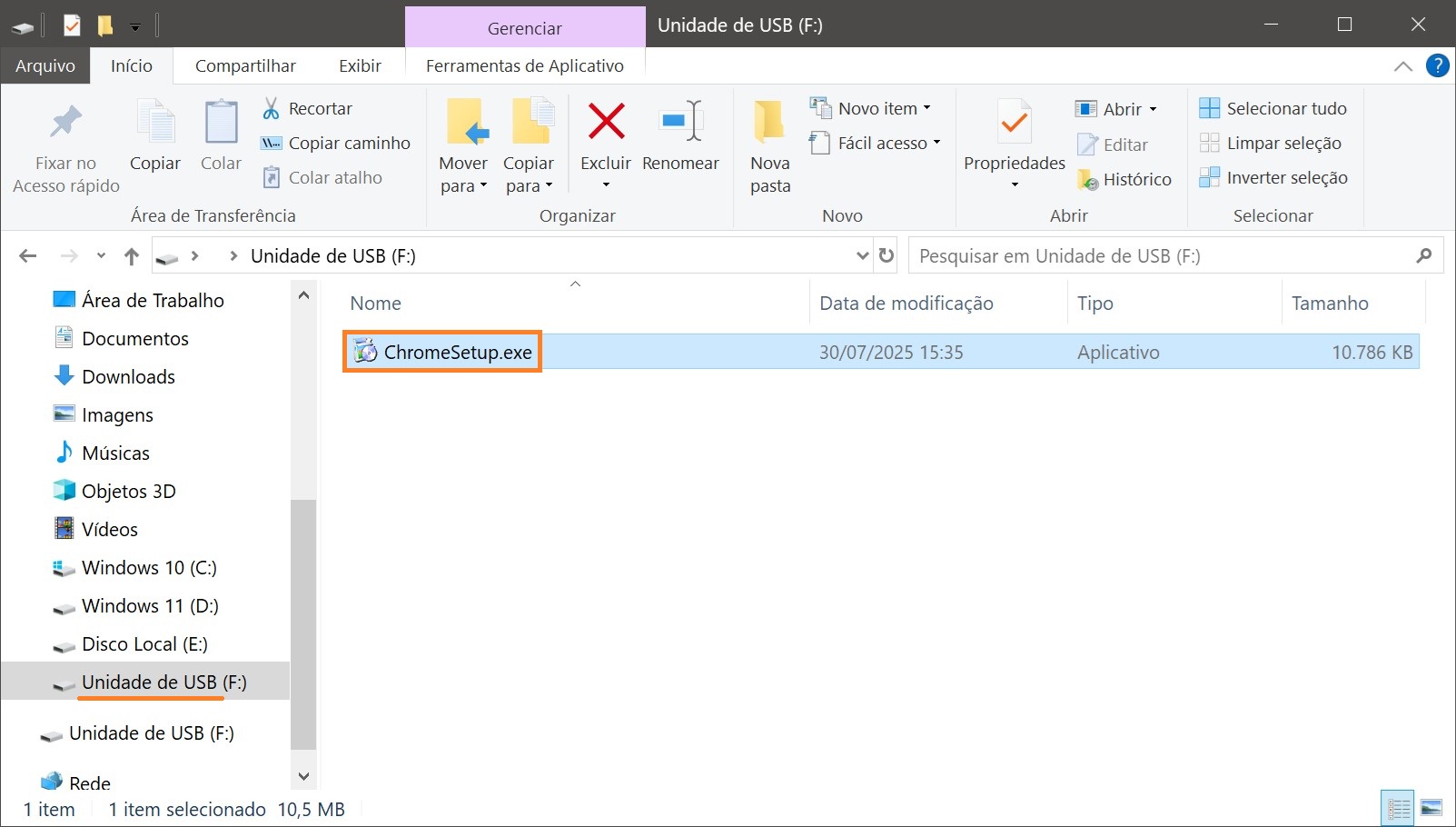Viewport: 1456px width, 827px height.
Task: Go up one folder level arrow
Action: pyautogui.click(x=132, y=256)
